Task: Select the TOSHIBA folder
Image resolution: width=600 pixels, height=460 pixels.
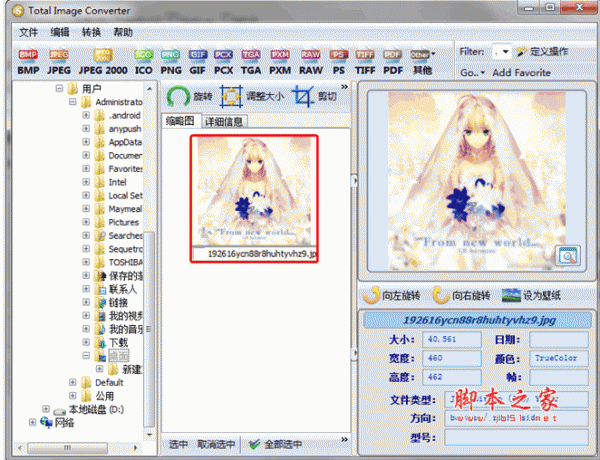Action: [126, 262]
